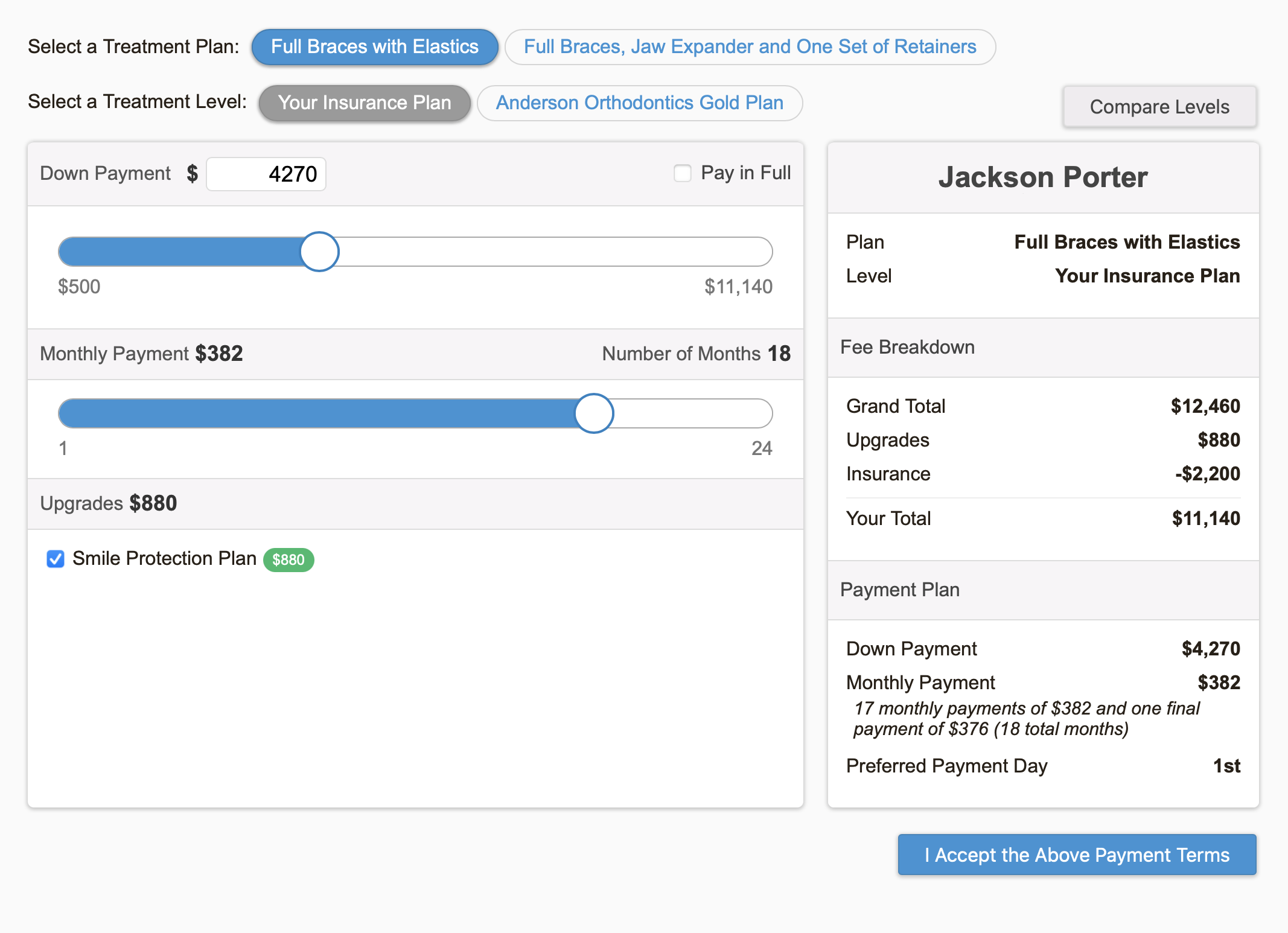Screen dimensions: 1288x933
Task: Click the Smile Protection Plan label text
Action: (164, 559)
